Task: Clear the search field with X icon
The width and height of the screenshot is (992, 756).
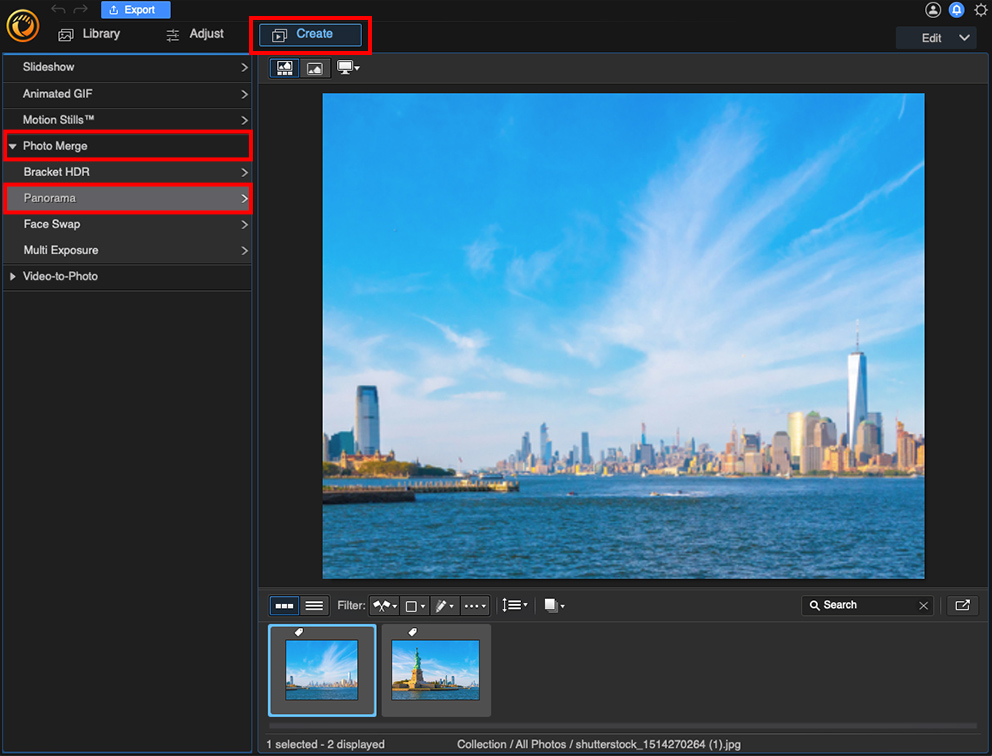Action: click(924, 605)
